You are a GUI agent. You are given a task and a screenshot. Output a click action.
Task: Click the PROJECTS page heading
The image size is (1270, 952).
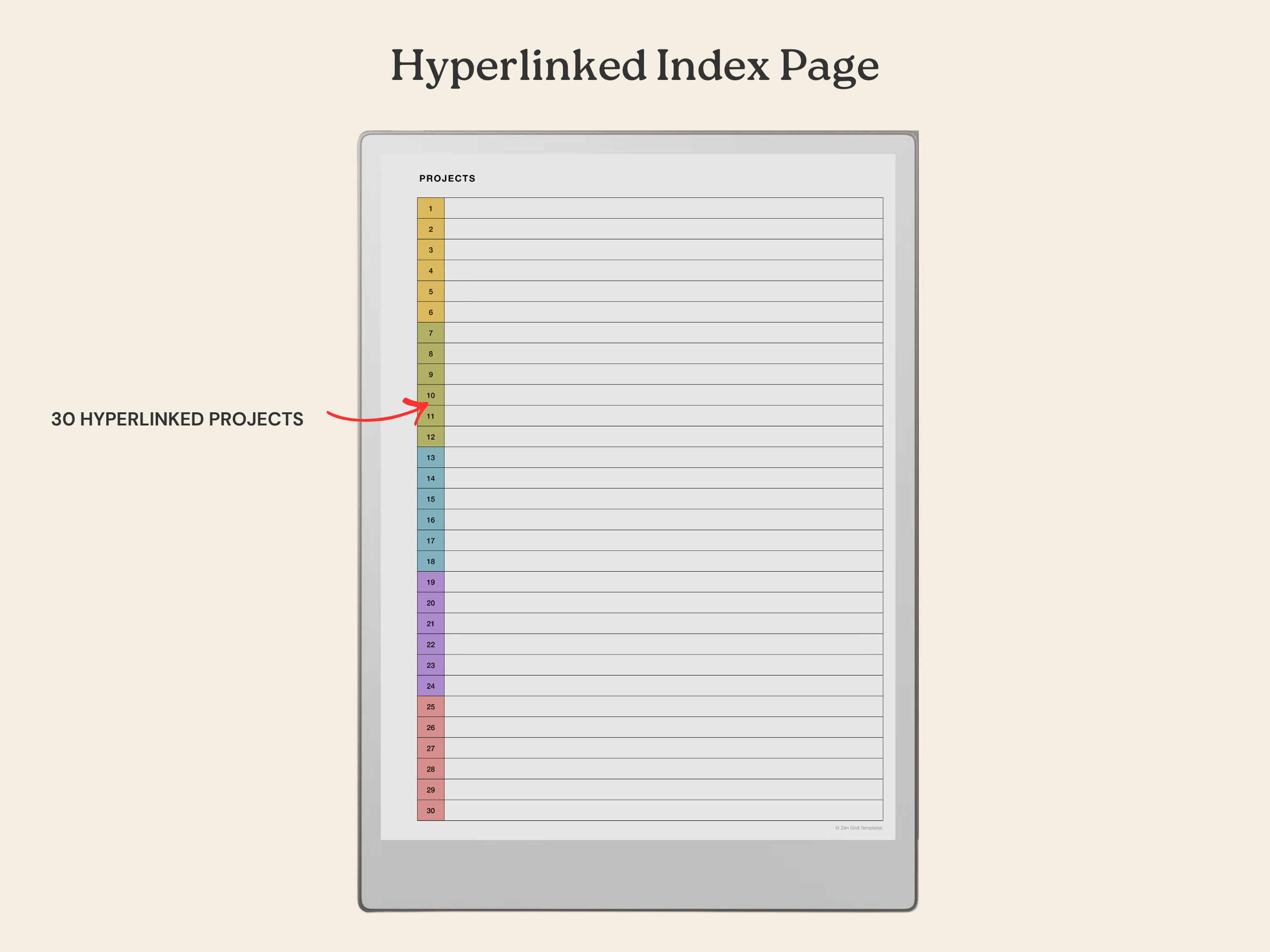(x=447, y=178)
